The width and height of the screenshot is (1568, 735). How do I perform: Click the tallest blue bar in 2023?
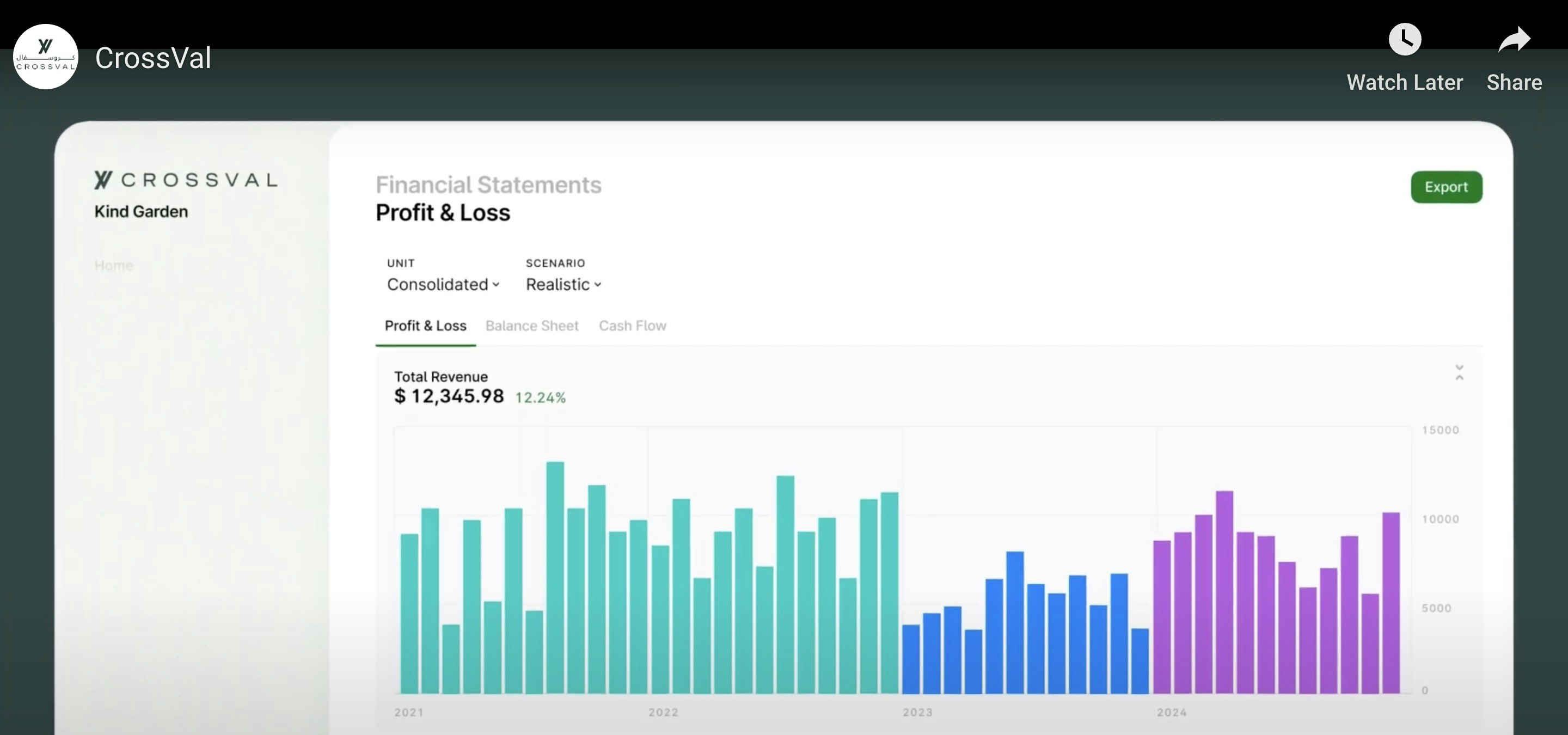tap(1015, 622)
